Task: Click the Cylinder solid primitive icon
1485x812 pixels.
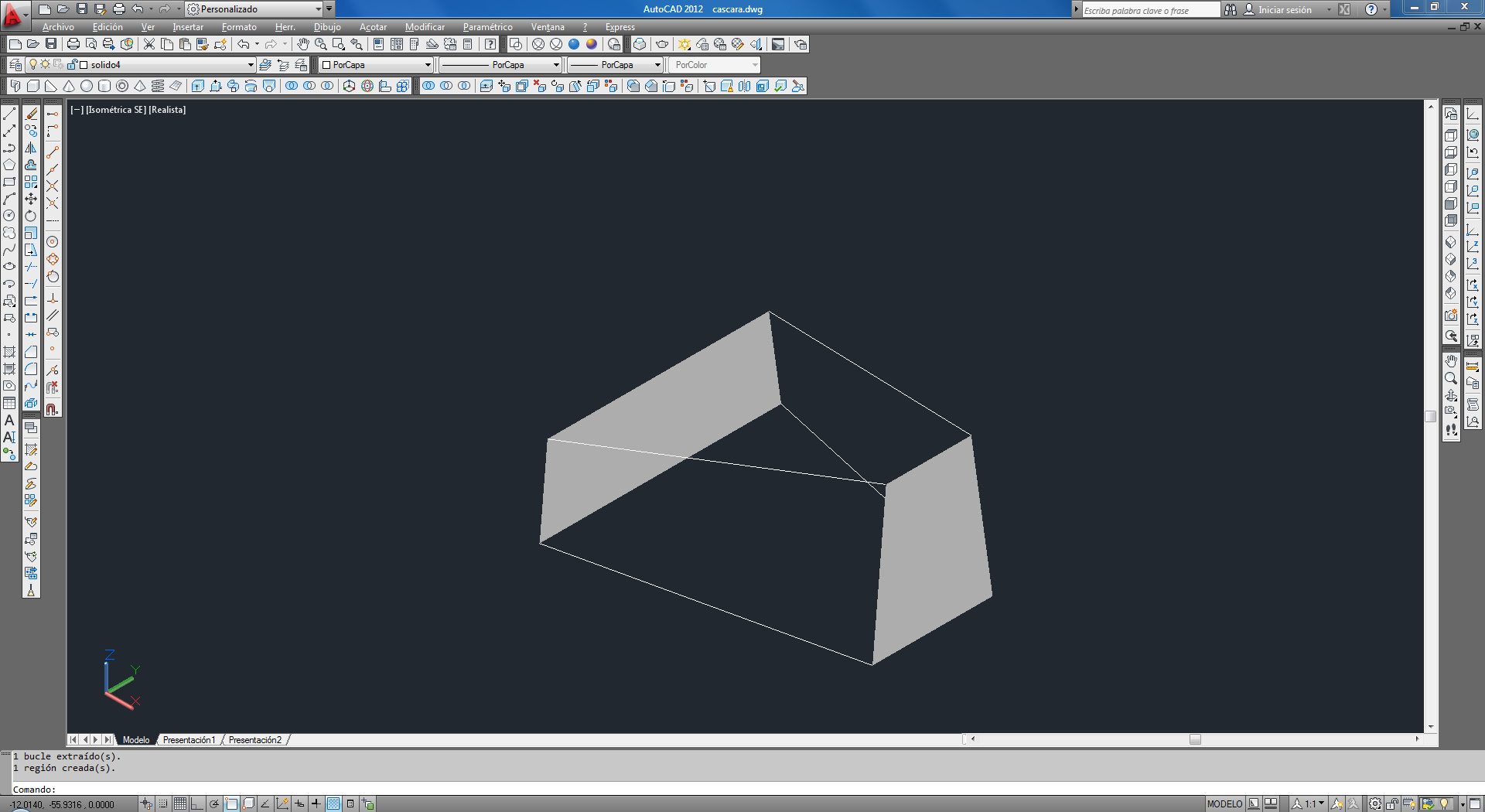Action: (104, 86)
